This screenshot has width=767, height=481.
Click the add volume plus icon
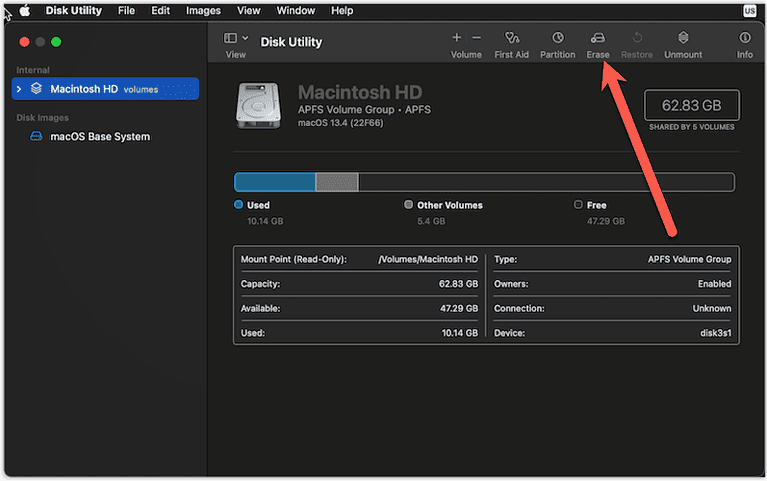coord(457,38)
